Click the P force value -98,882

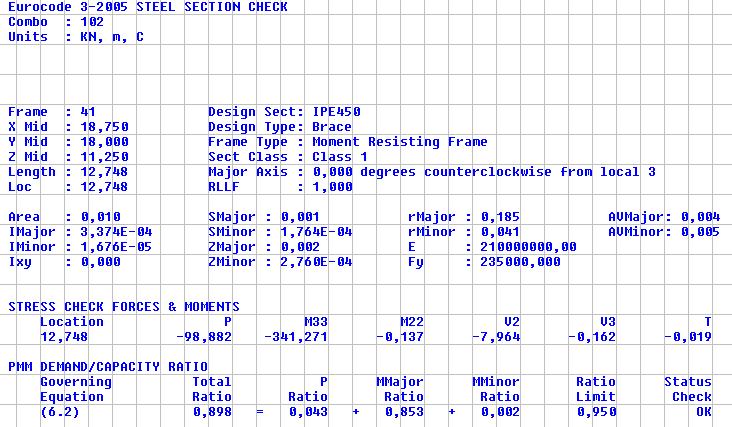pyautogui.click(x=204, y=337)
